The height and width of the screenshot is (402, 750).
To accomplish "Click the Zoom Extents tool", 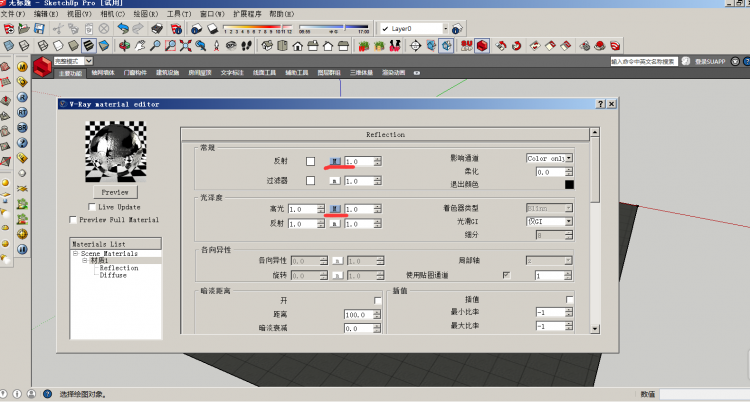I will [186, 45].
